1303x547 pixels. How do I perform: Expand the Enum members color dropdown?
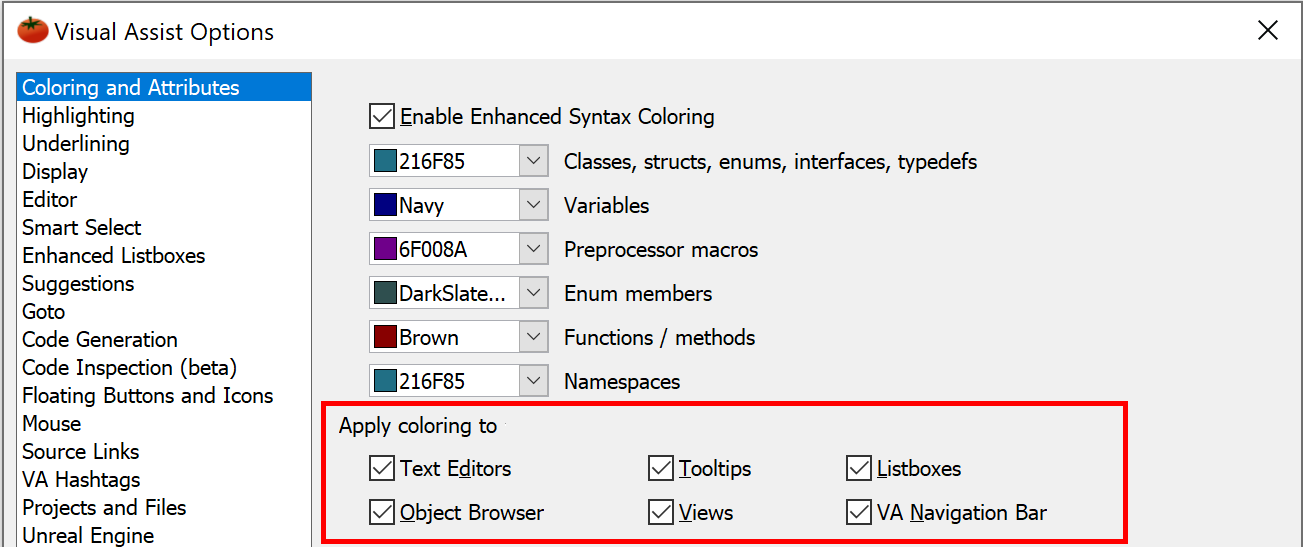534,293
